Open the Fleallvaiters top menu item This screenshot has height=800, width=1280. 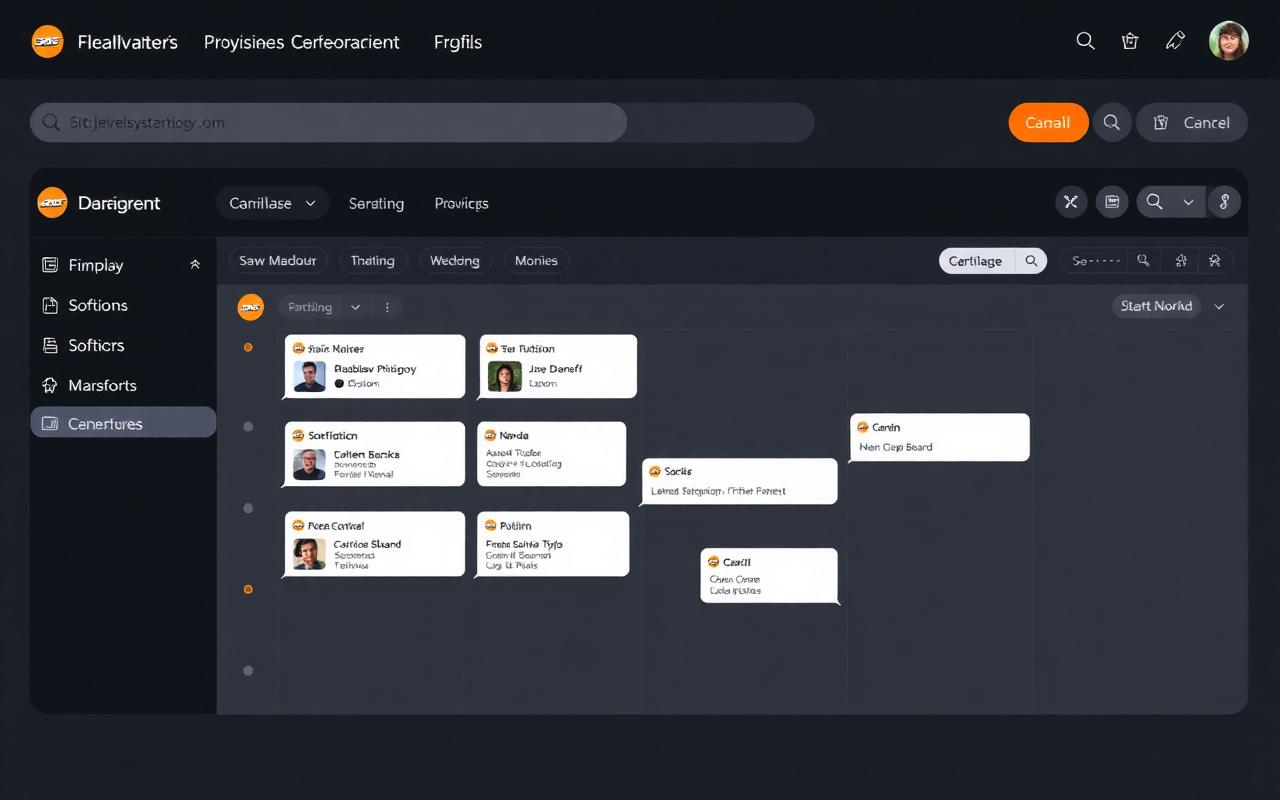click(x=126, y=42)
